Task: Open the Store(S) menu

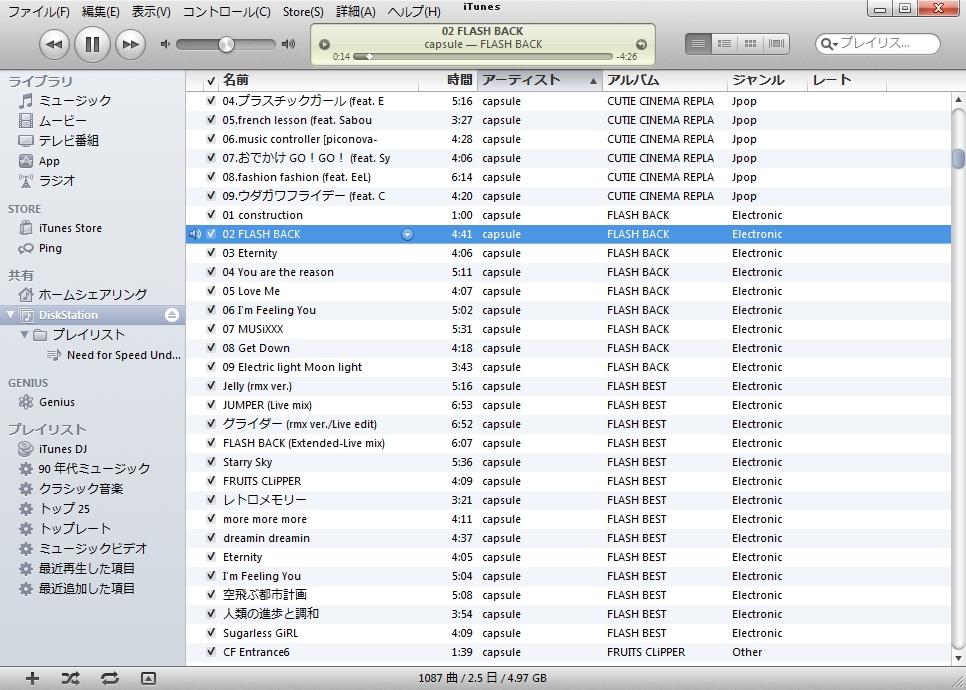Action: [303, 12]
